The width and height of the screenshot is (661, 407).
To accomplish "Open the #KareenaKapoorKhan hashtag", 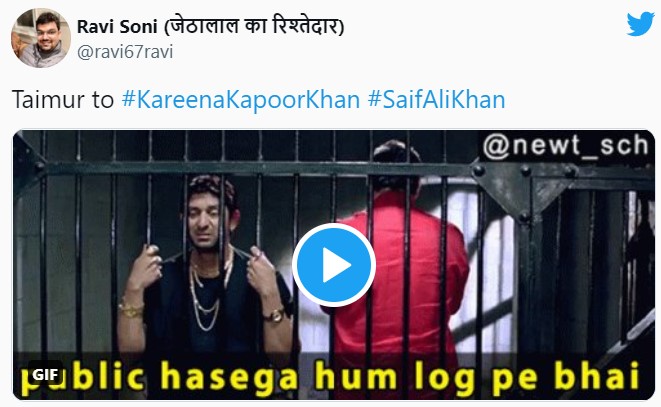I will tap(241, 100).
